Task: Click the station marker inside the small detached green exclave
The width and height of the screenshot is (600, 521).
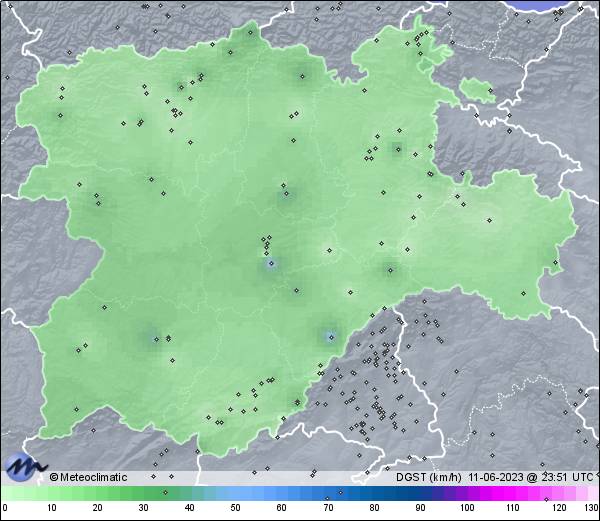Action: pyautogui.click(x=491, y=91)
